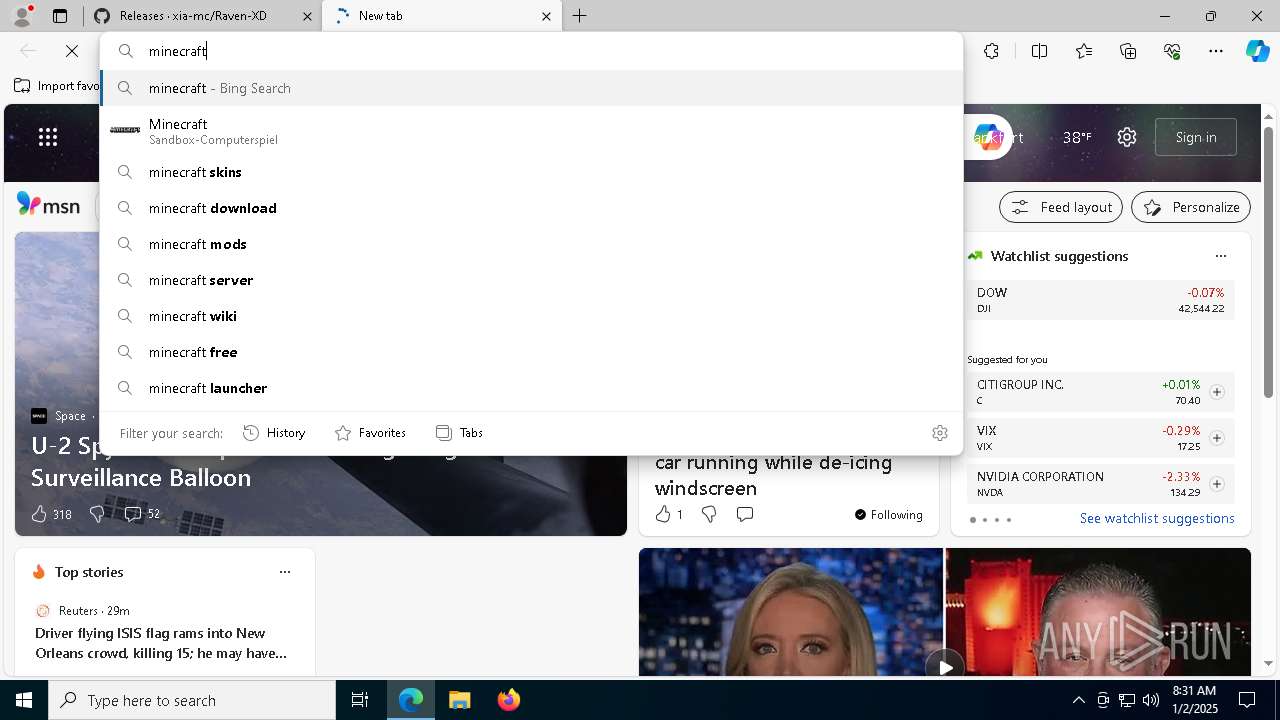Choose 'minecraft server' suggestion
The image size is (1280, 720).
(x=531, y=280)
